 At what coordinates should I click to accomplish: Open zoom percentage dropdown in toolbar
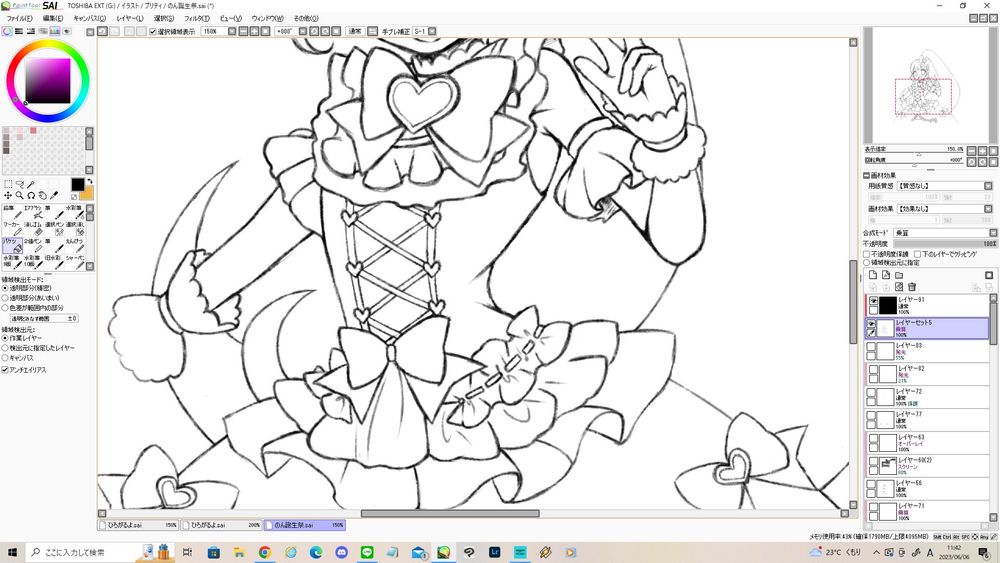[232, 31]
